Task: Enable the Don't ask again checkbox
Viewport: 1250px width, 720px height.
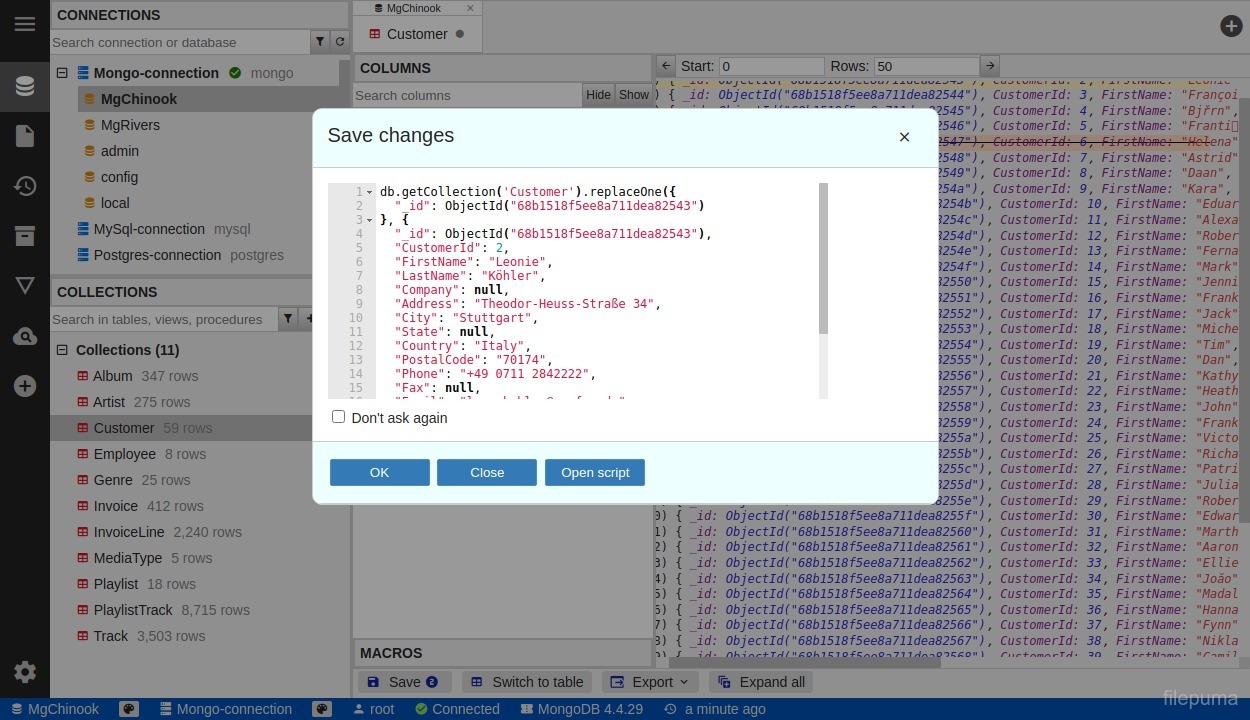Action: (x=339, y=417)
